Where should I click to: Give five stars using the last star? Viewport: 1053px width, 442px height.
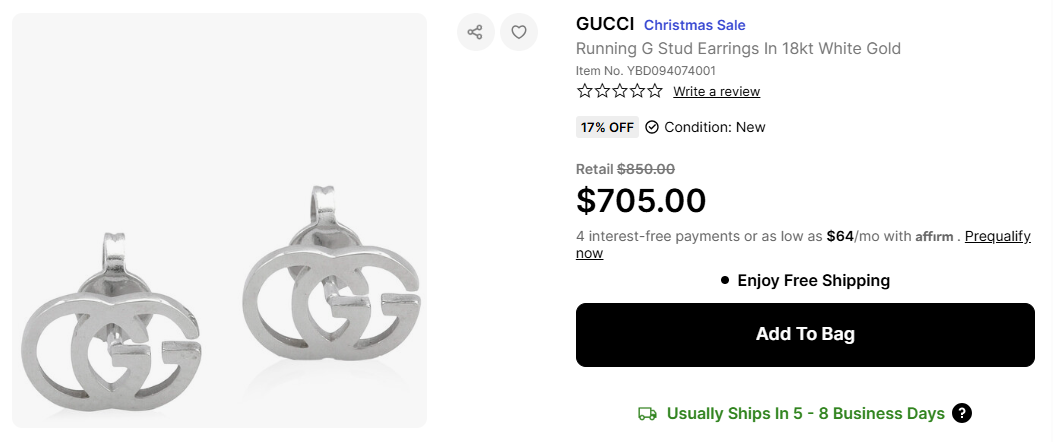coord(655,91)
